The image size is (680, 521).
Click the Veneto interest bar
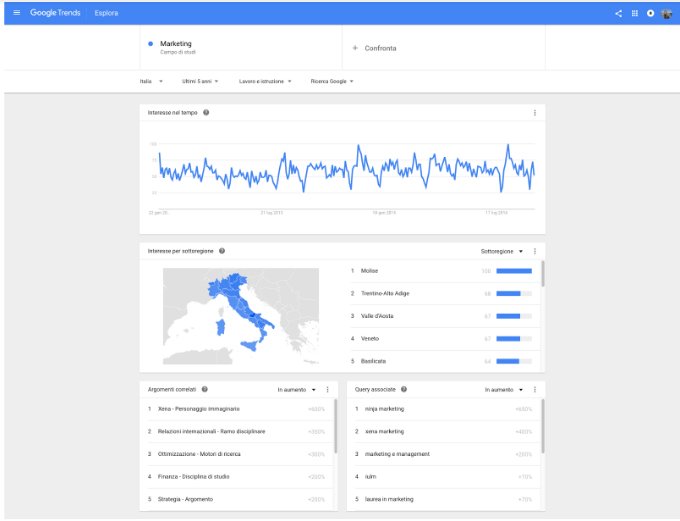point(514,339)
